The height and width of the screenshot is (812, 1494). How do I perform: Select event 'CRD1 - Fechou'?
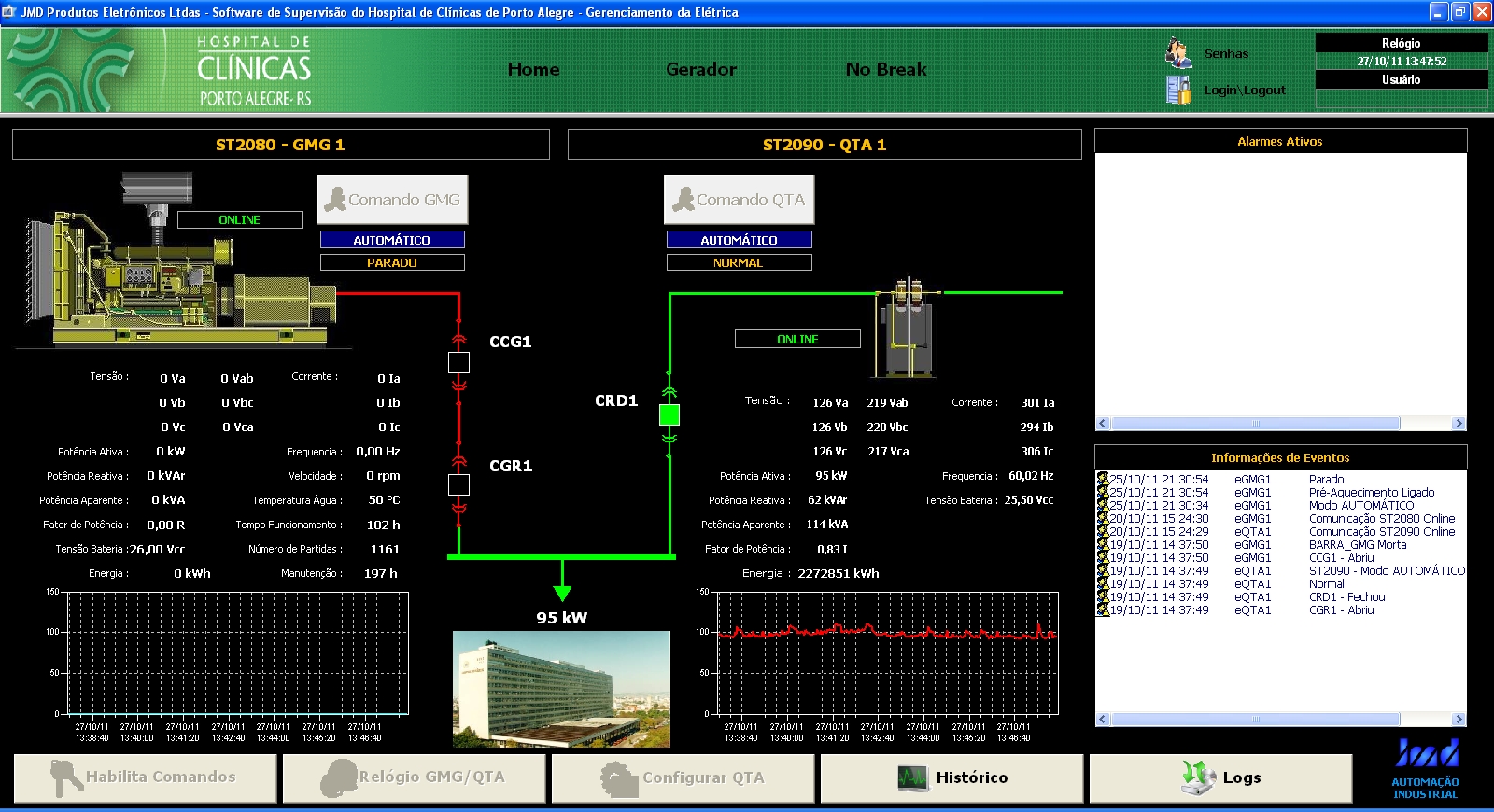pos(1280,597)
